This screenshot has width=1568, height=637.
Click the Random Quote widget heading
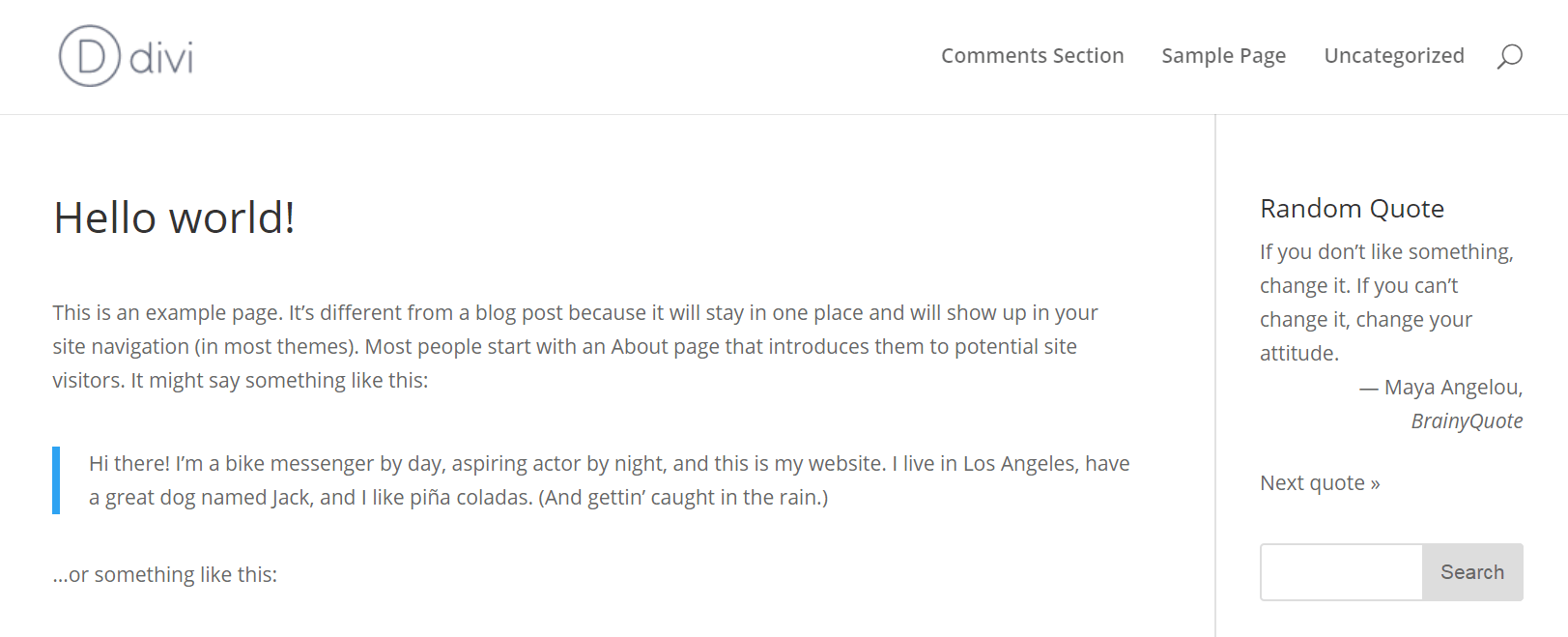[x=1352, y=209]
